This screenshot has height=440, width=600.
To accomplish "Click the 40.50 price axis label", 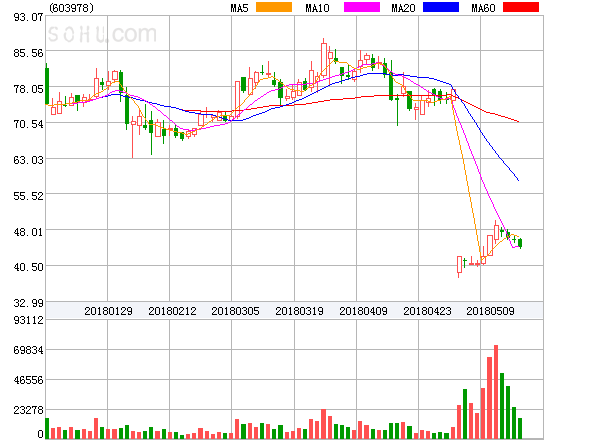I will click(28, 267).
